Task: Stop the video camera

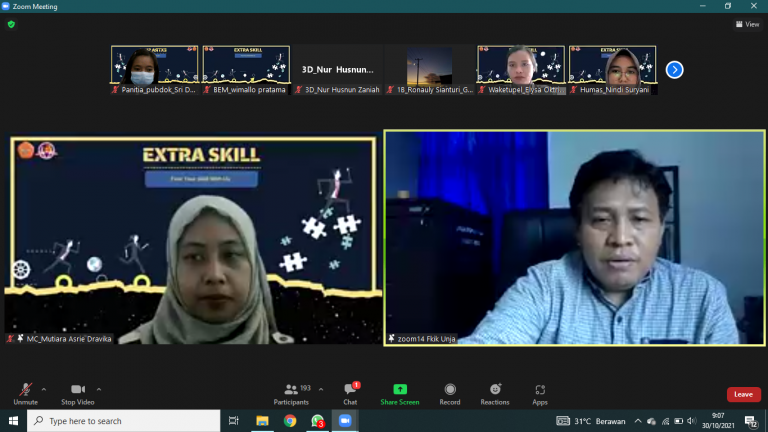Action: coord(77,391)
